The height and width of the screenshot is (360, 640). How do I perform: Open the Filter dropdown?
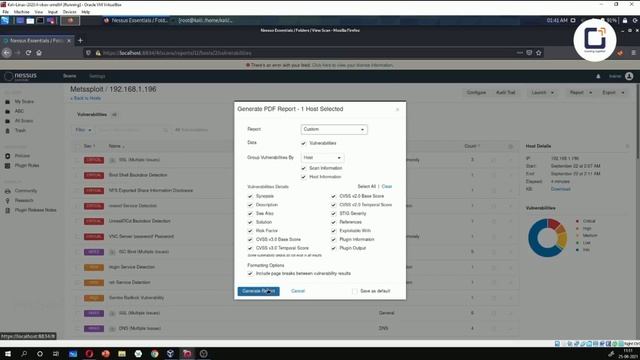84,130
